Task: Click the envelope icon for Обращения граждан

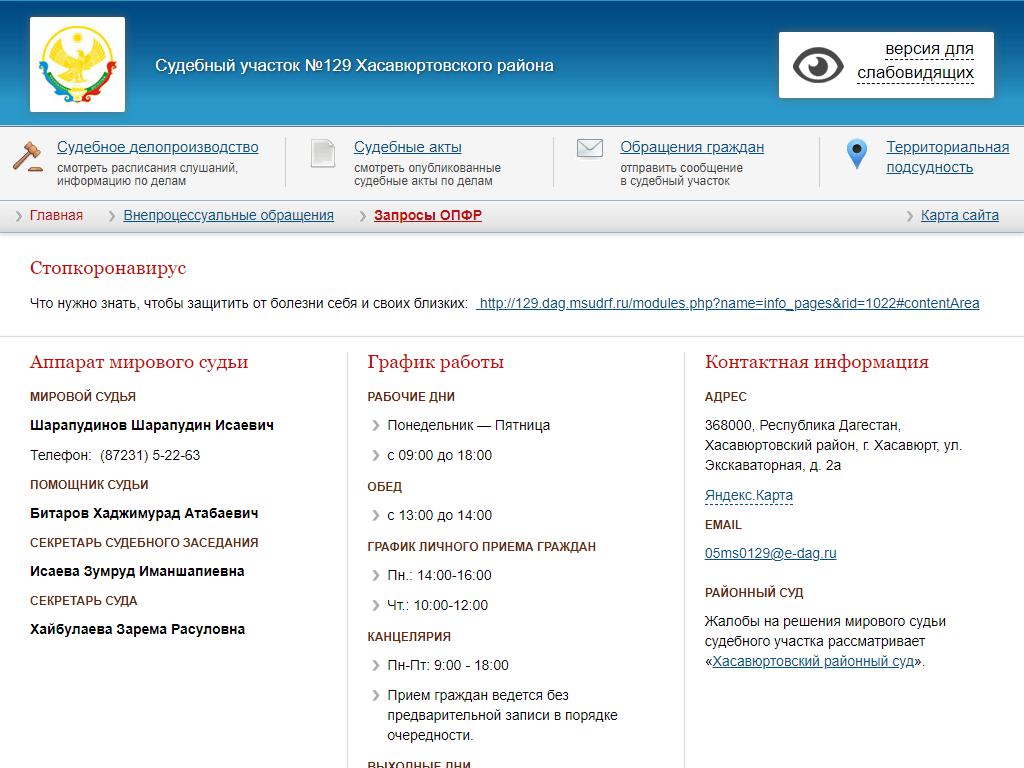Action: pos(590,149)
